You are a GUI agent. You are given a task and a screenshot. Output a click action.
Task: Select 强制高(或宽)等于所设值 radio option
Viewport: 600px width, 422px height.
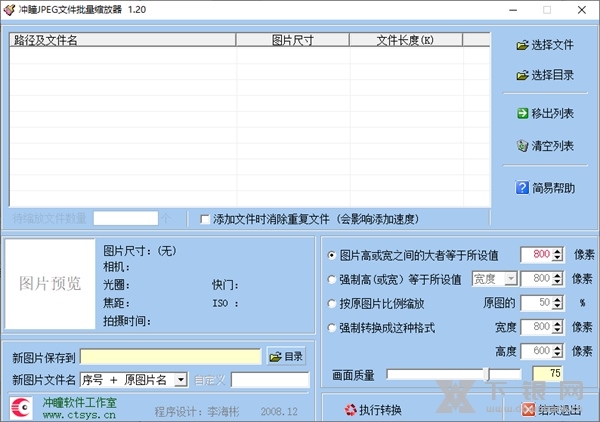tap(332, 279)
